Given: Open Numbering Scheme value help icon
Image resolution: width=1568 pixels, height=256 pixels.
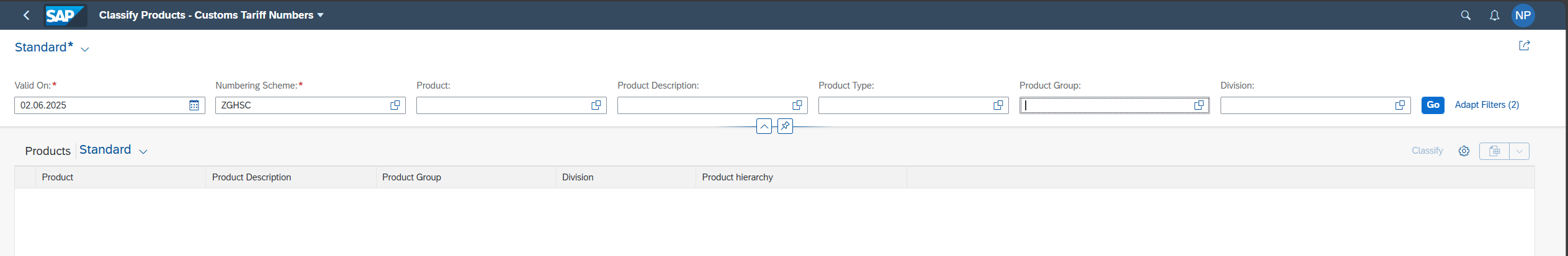Looking at the screenshot, I should click(395, 105).
